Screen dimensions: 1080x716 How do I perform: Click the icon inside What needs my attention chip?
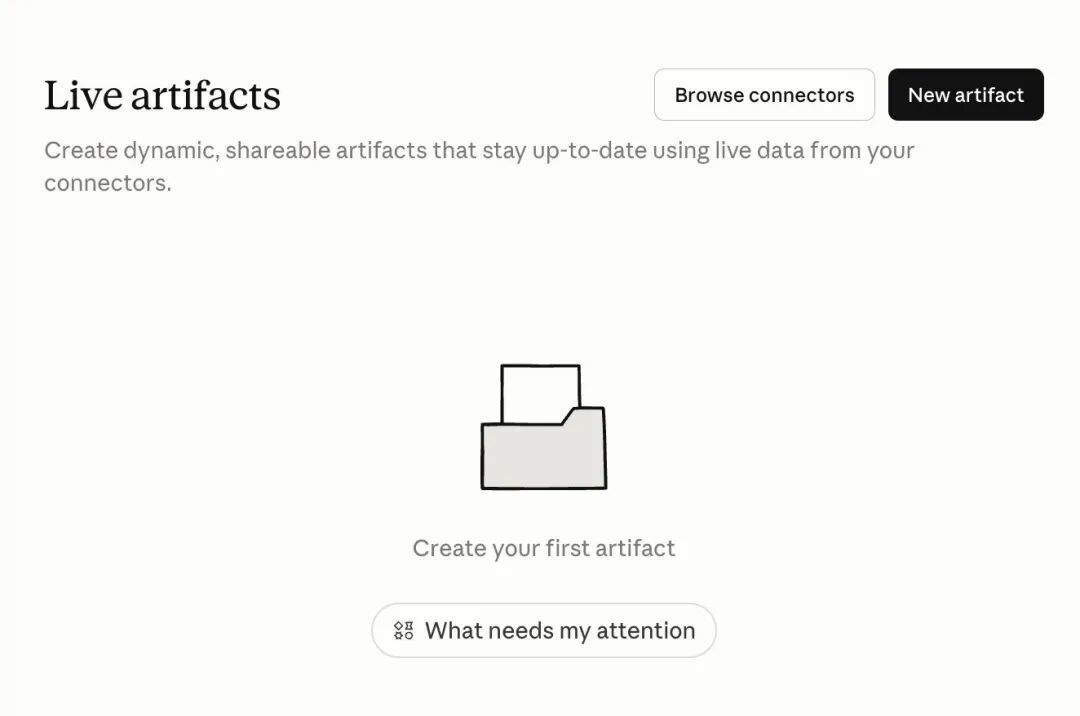tap(403, 630)
